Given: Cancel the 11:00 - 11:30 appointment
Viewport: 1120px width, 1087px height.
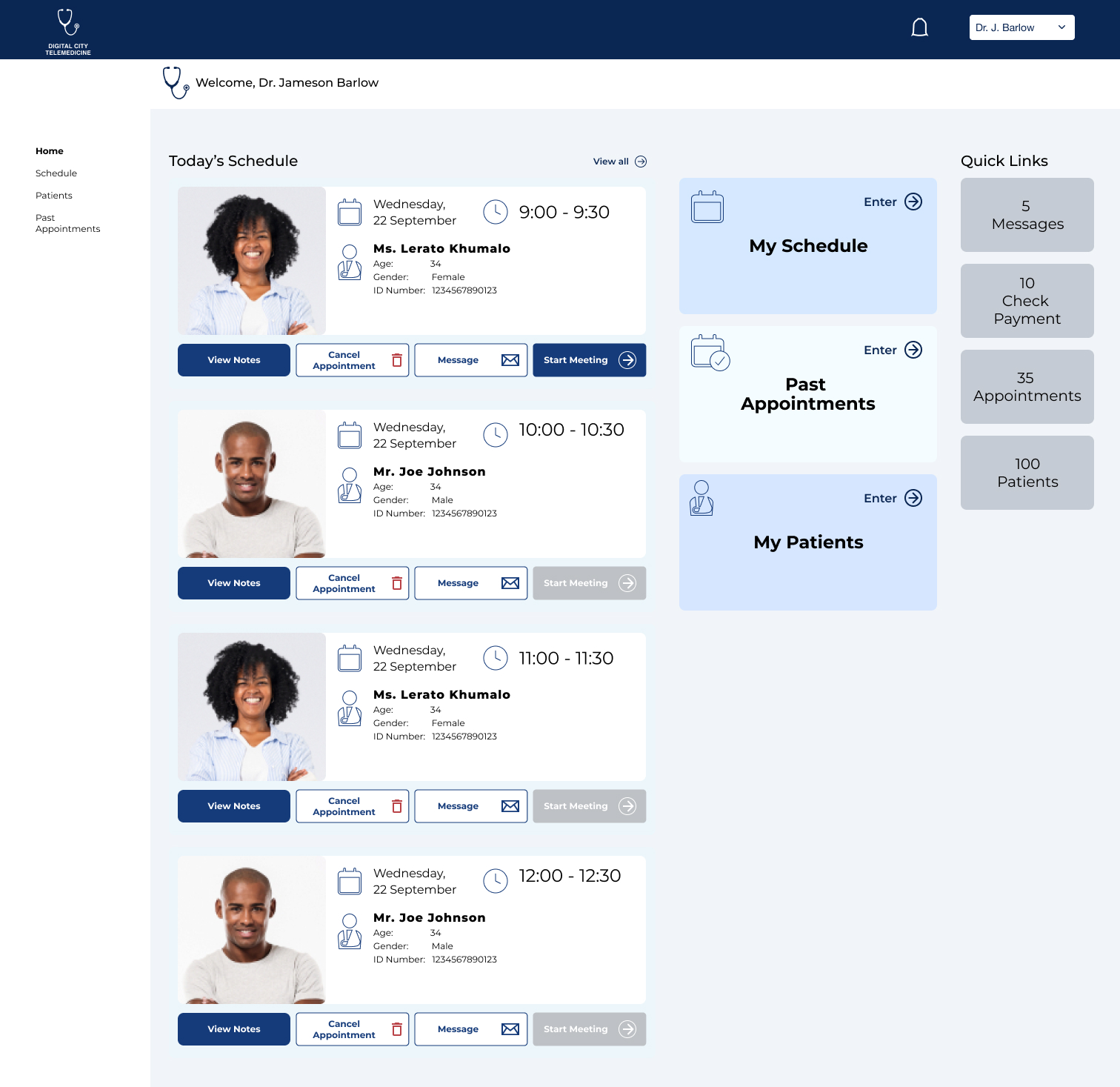Looking at the screenshot, I should [352, 806].
